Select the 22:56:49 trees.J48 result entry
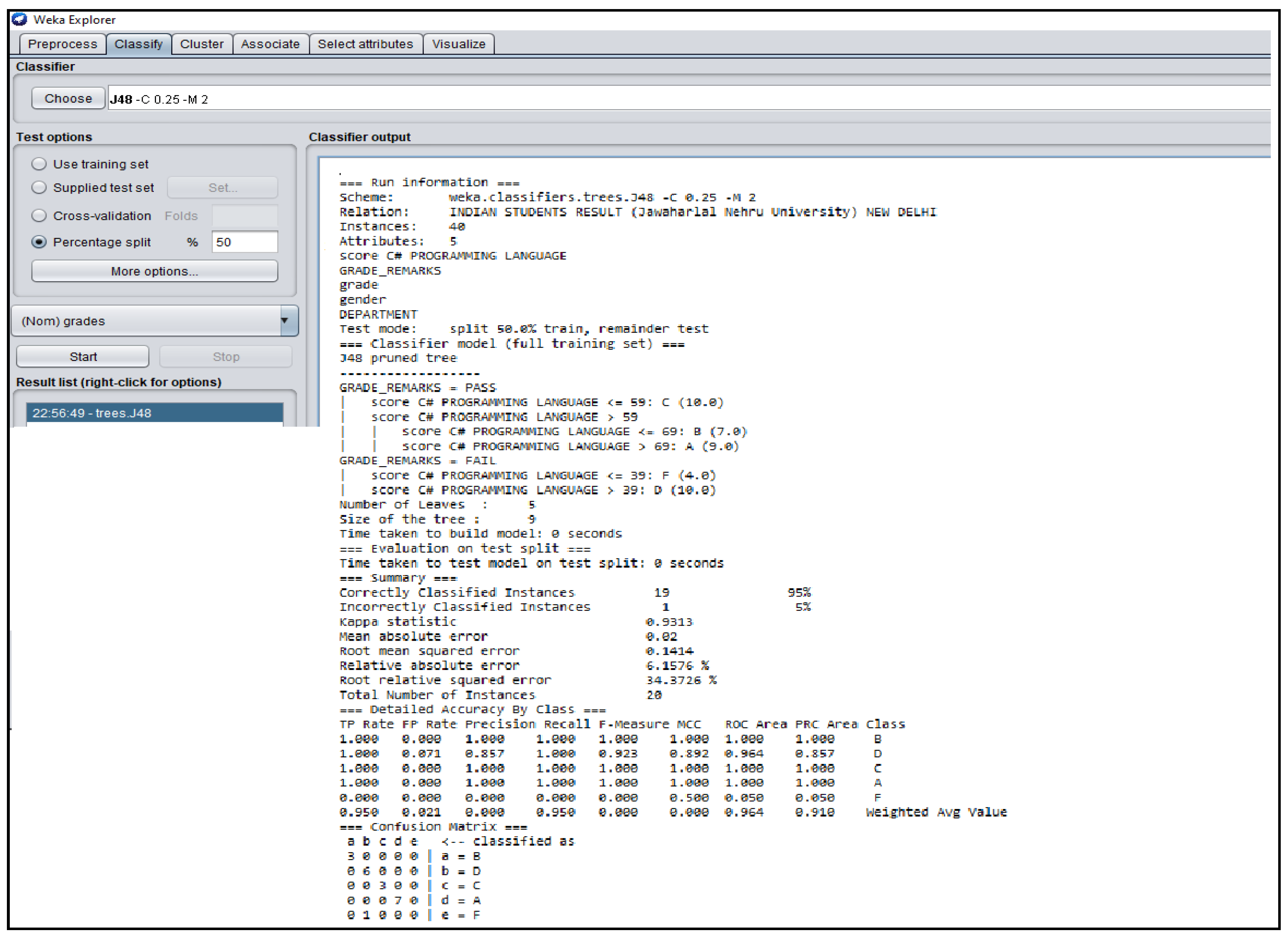The image size is (1288, 937). coord(155,413)
